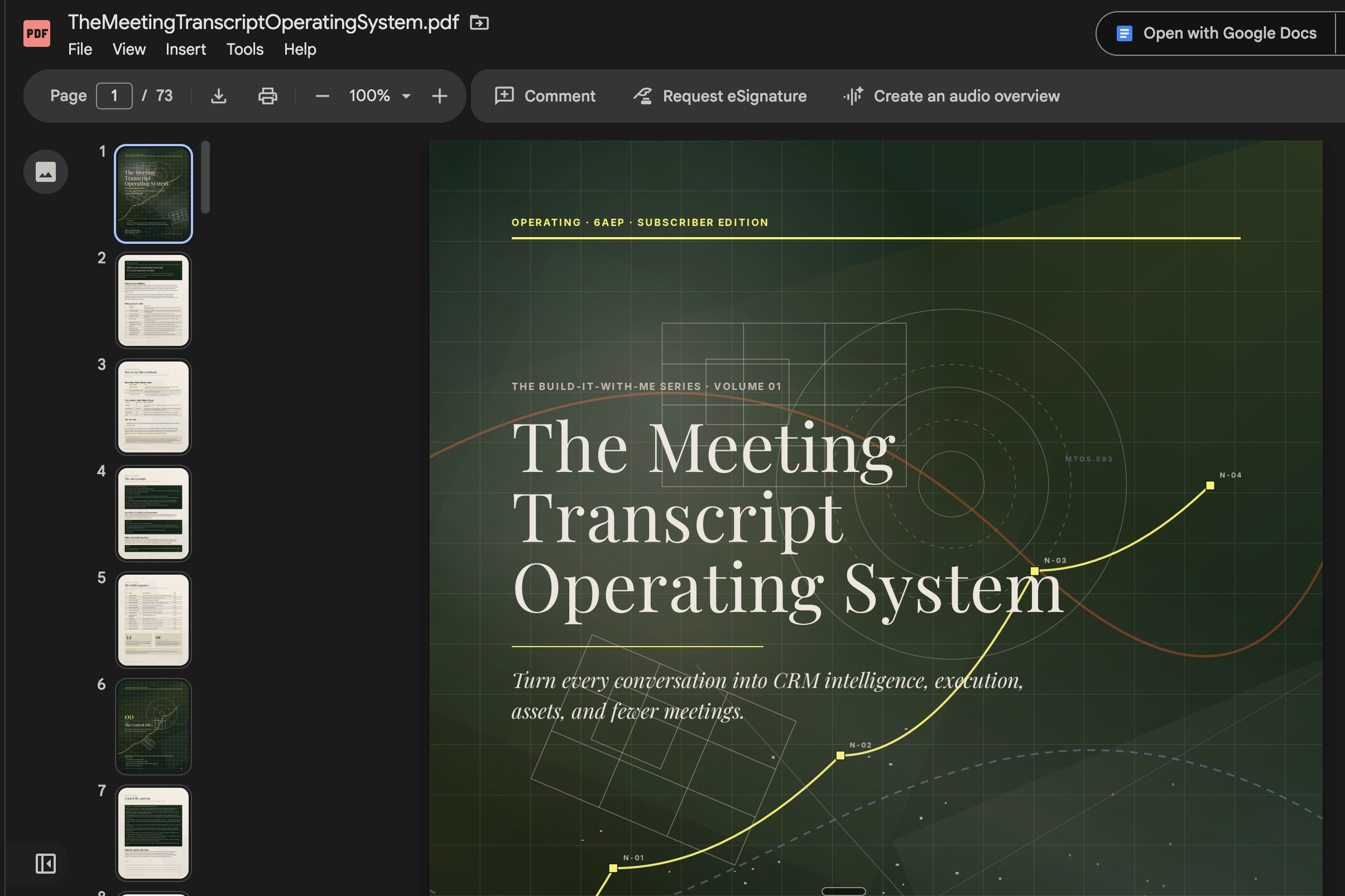Click the red PDF file icon
Viewport: 1345px width, 896px height.
coord(37,33)
